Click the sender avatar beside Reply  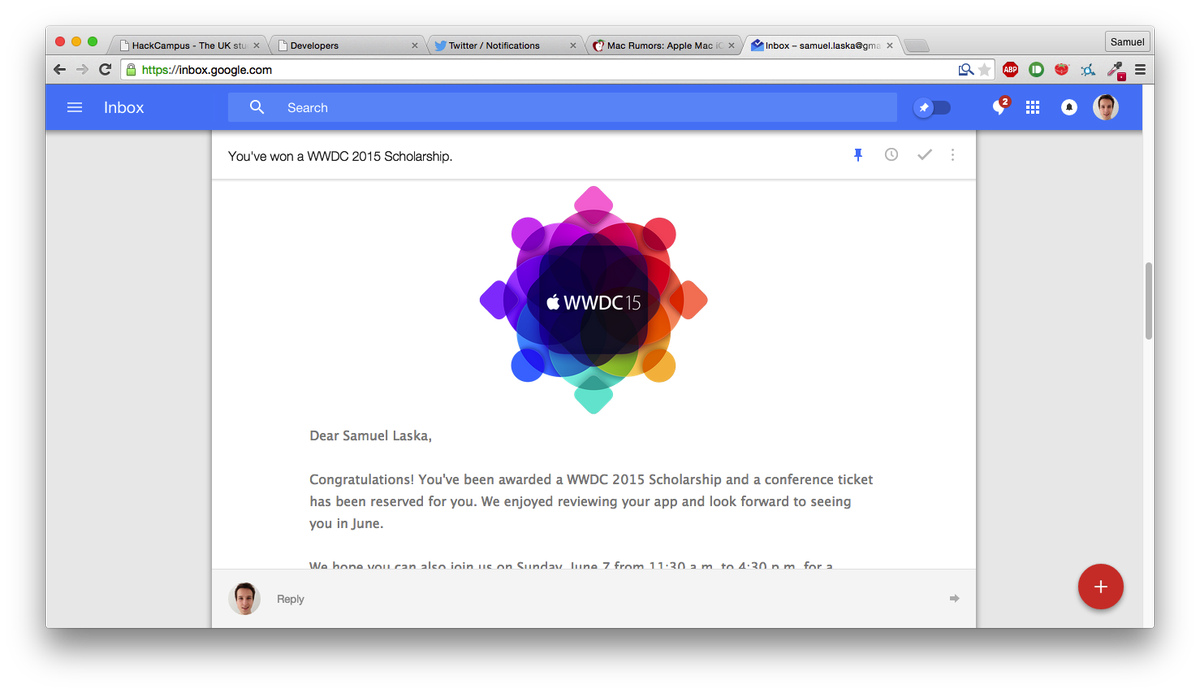[245, 598]
